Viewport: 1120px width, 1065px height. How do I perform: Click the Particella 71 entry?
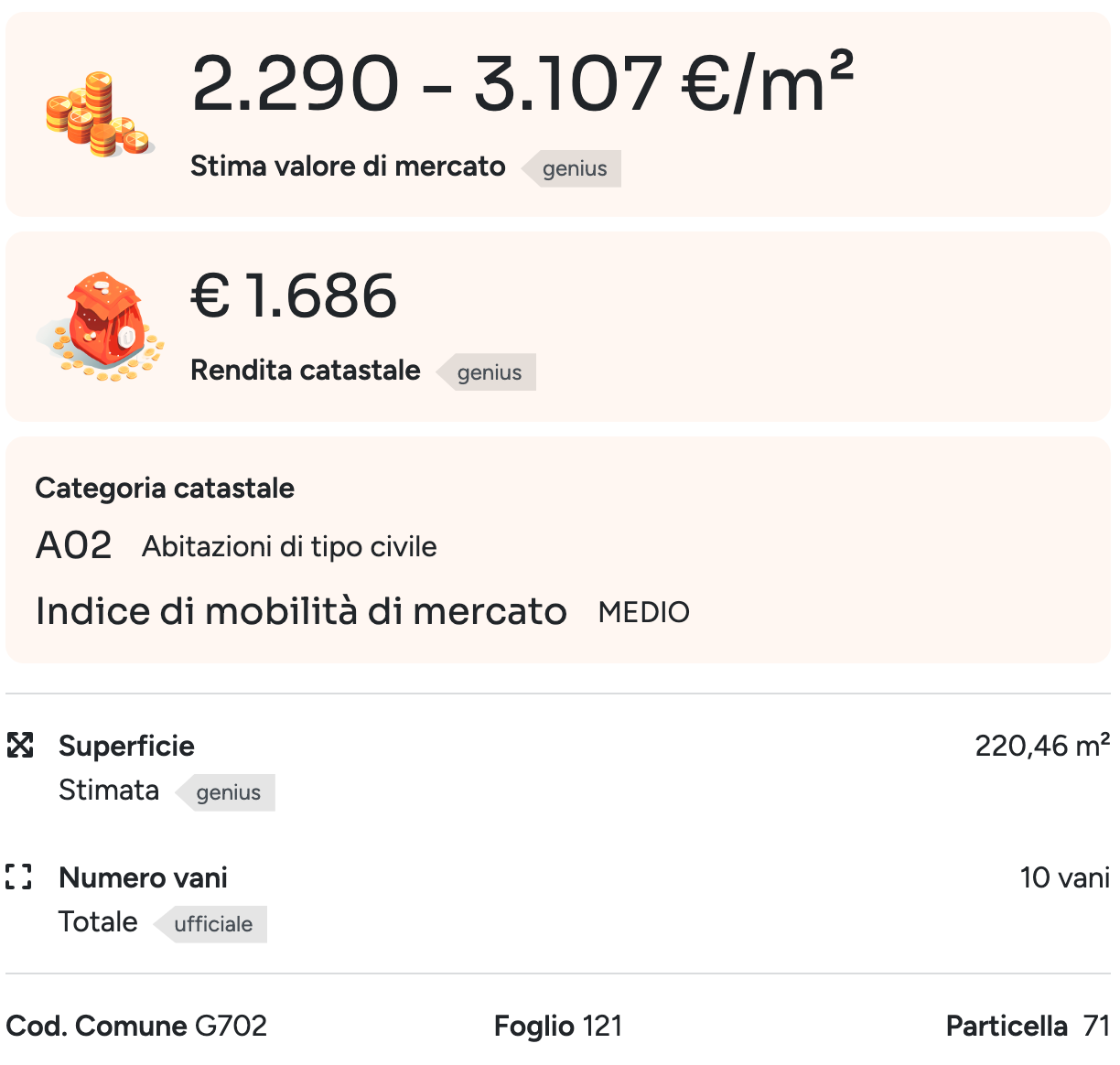click(1028, 1027)
